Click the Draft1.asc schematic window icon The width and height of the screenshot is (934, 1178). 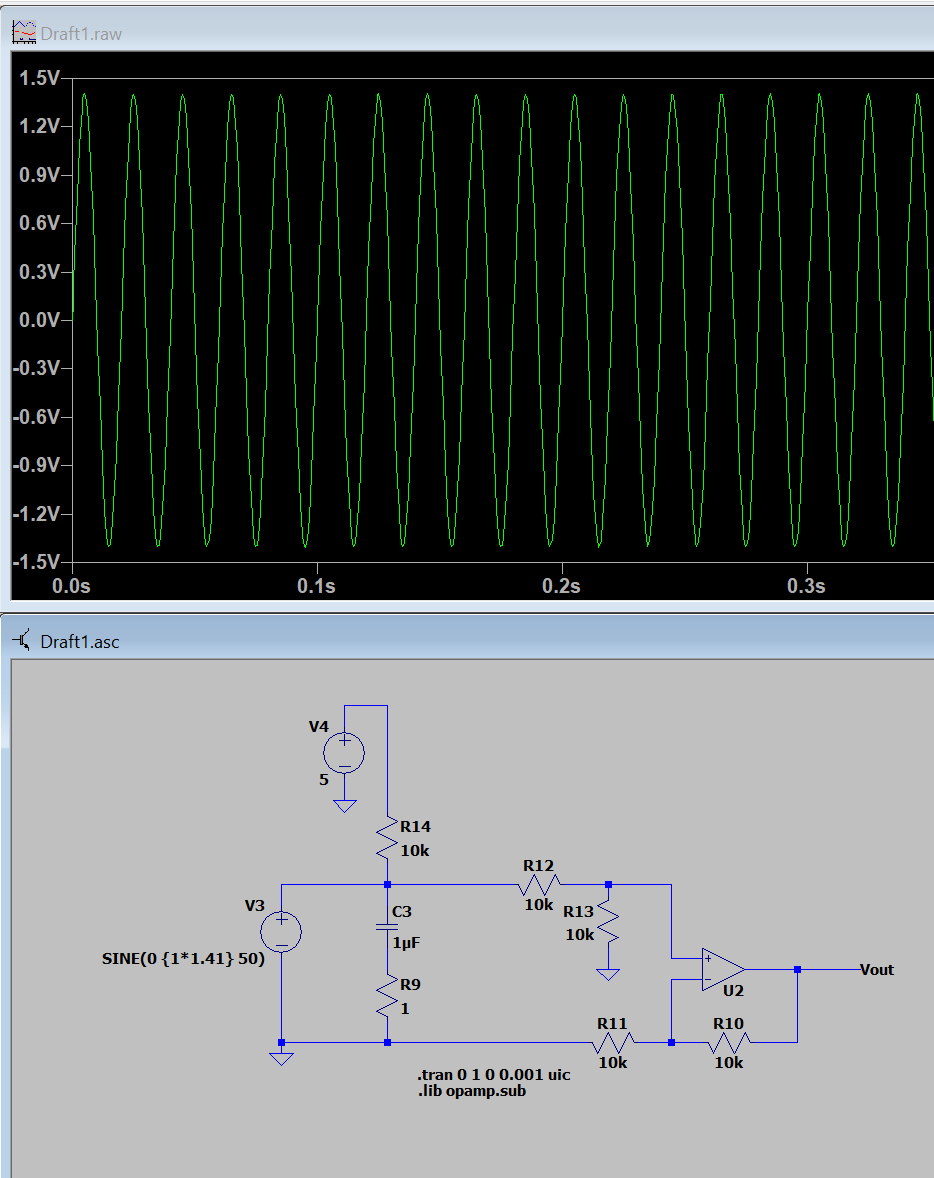[23, 640]
